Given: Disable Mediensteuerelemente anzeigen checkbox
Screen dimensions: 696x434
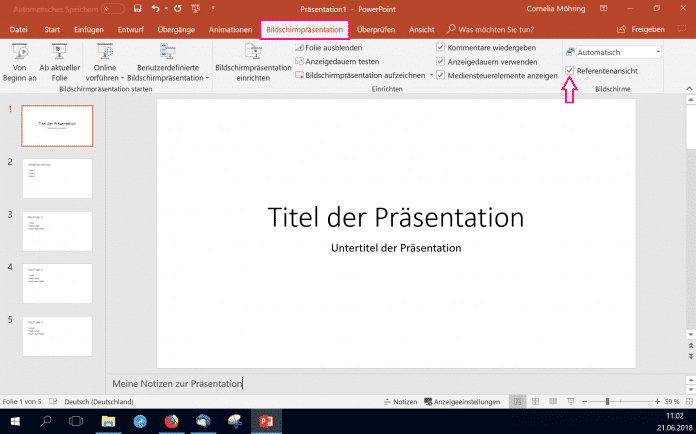Looking at the screenshot, I should (442, 75).
